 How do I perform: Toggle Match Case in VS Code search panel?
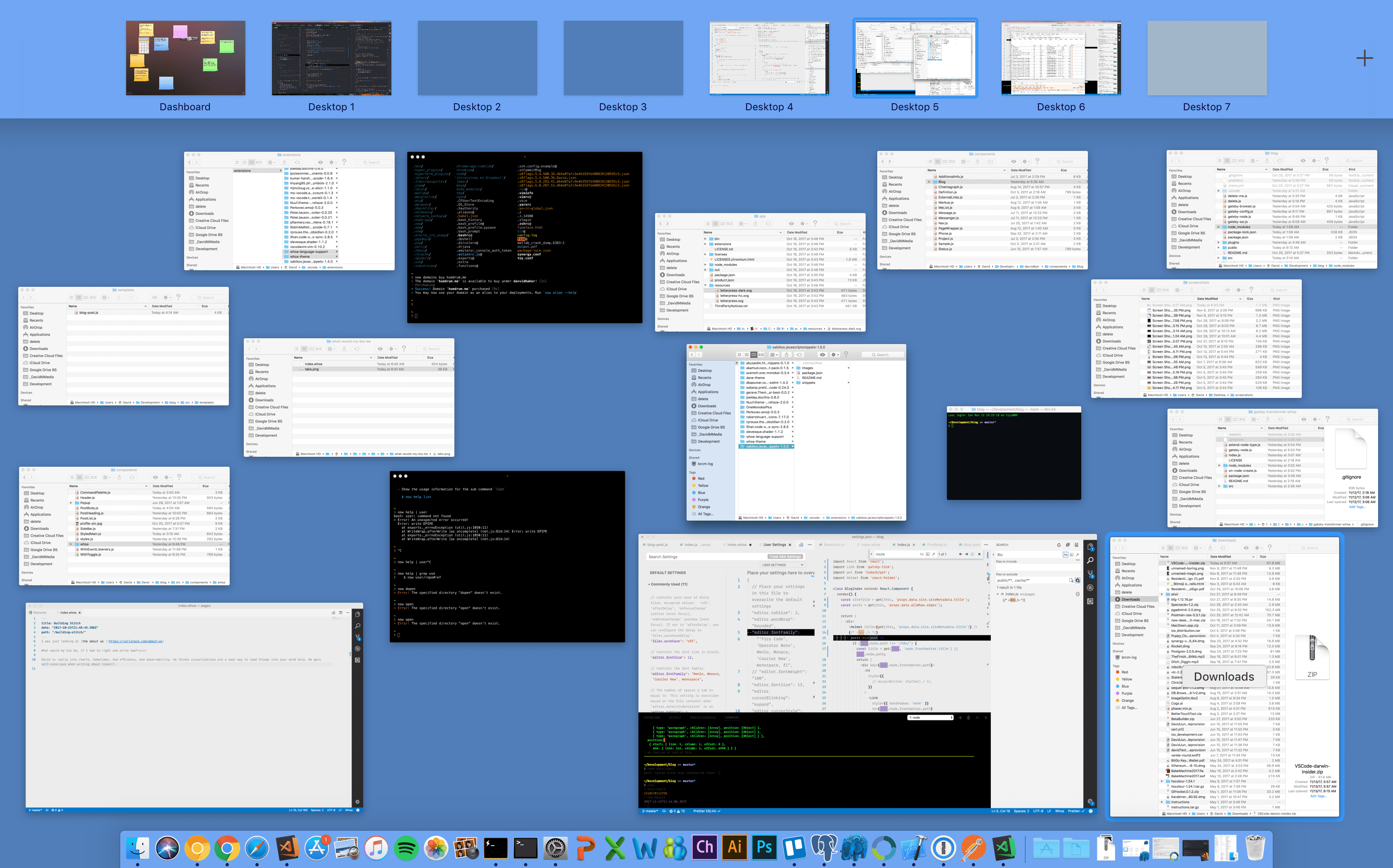pyautogui.click(x=1066, y=555)
